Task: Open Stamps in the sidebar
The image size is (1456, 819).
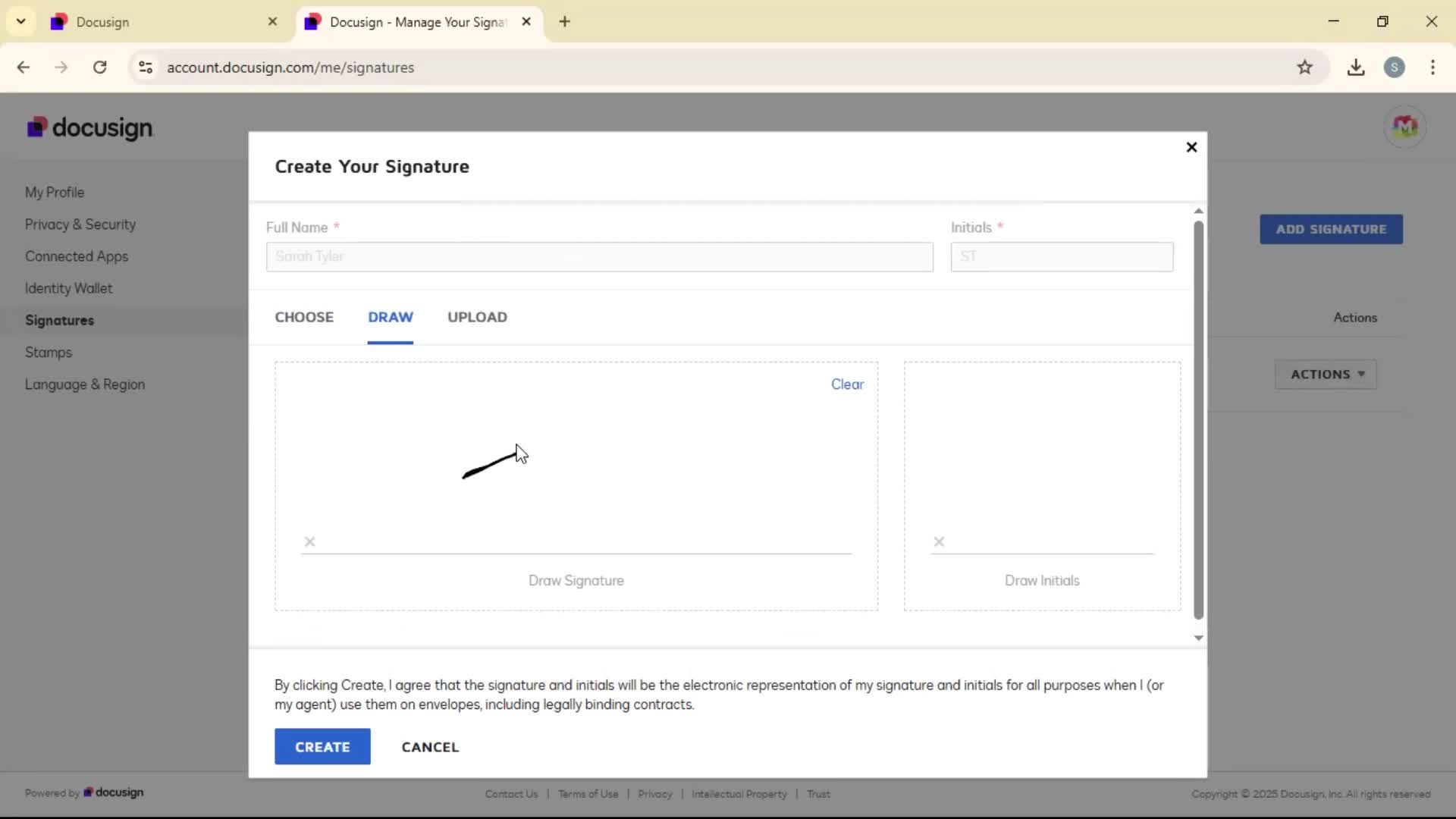Action: tap(49, 353)
